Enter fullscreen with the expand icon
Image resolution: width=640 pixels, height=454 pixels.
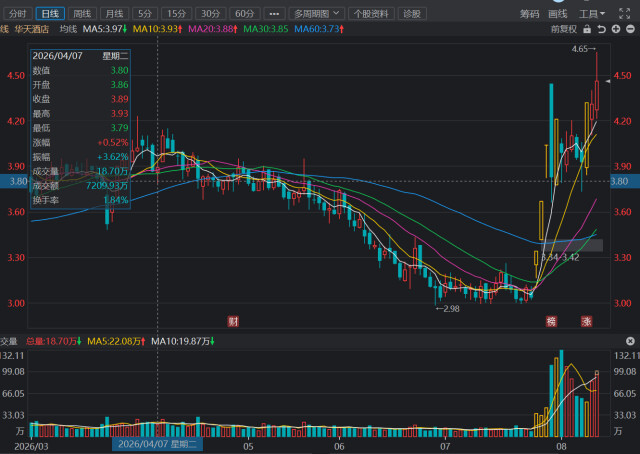[624, 13]
